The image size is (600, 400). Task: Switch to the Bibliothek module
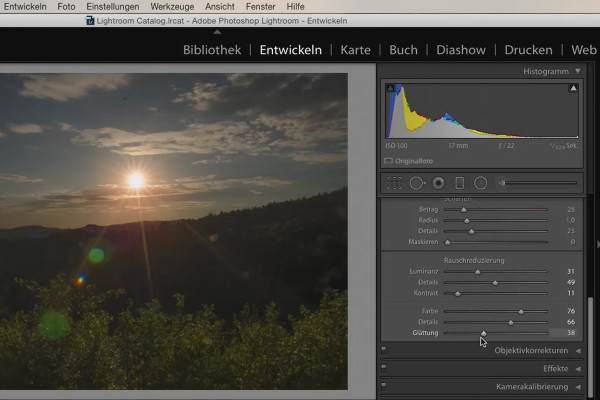point(212,50)
